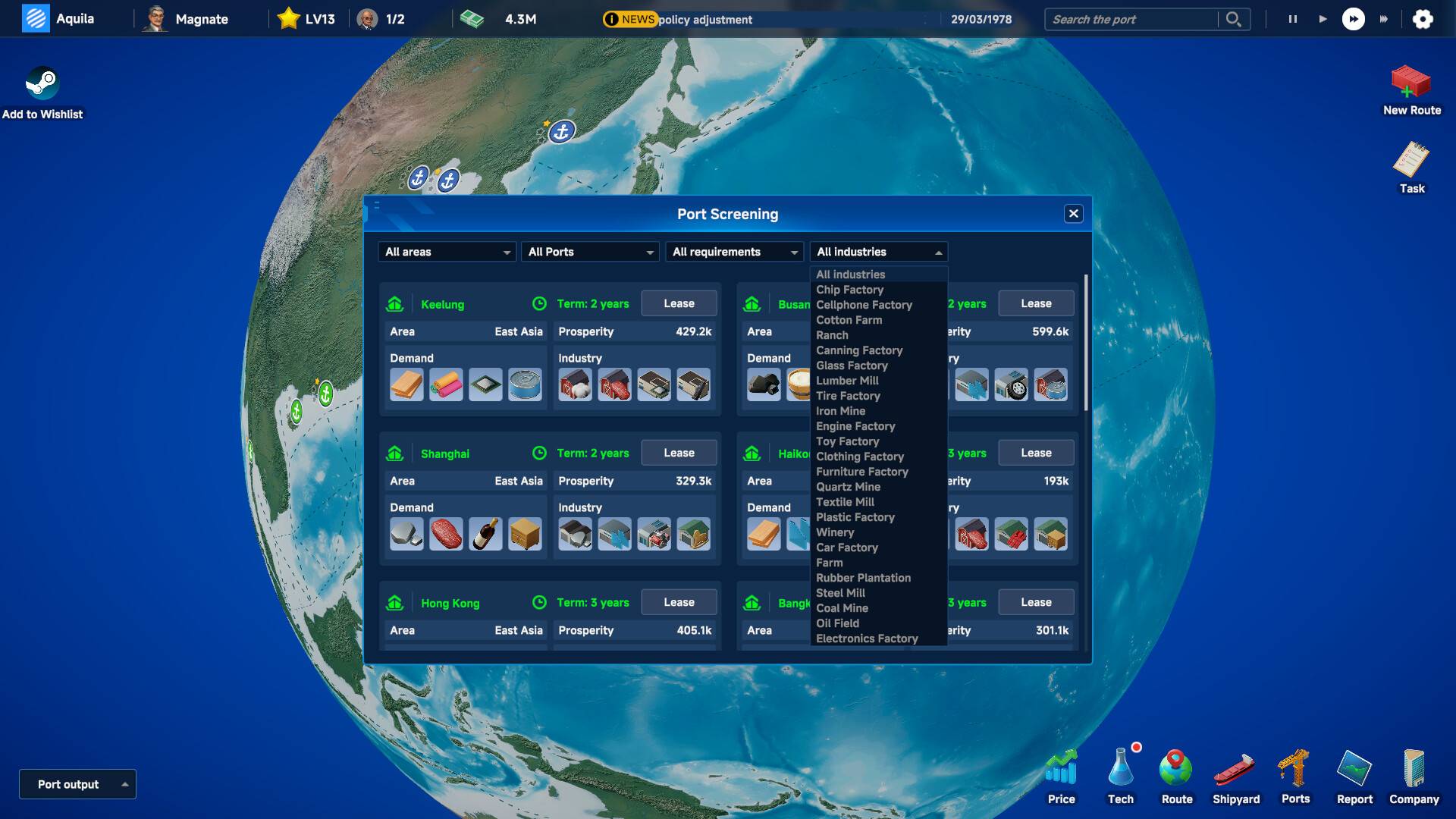Select Oil Field in industry filter
This screenshot has height=819, width=1456.
pyautogui.click(x=837, y=623)
